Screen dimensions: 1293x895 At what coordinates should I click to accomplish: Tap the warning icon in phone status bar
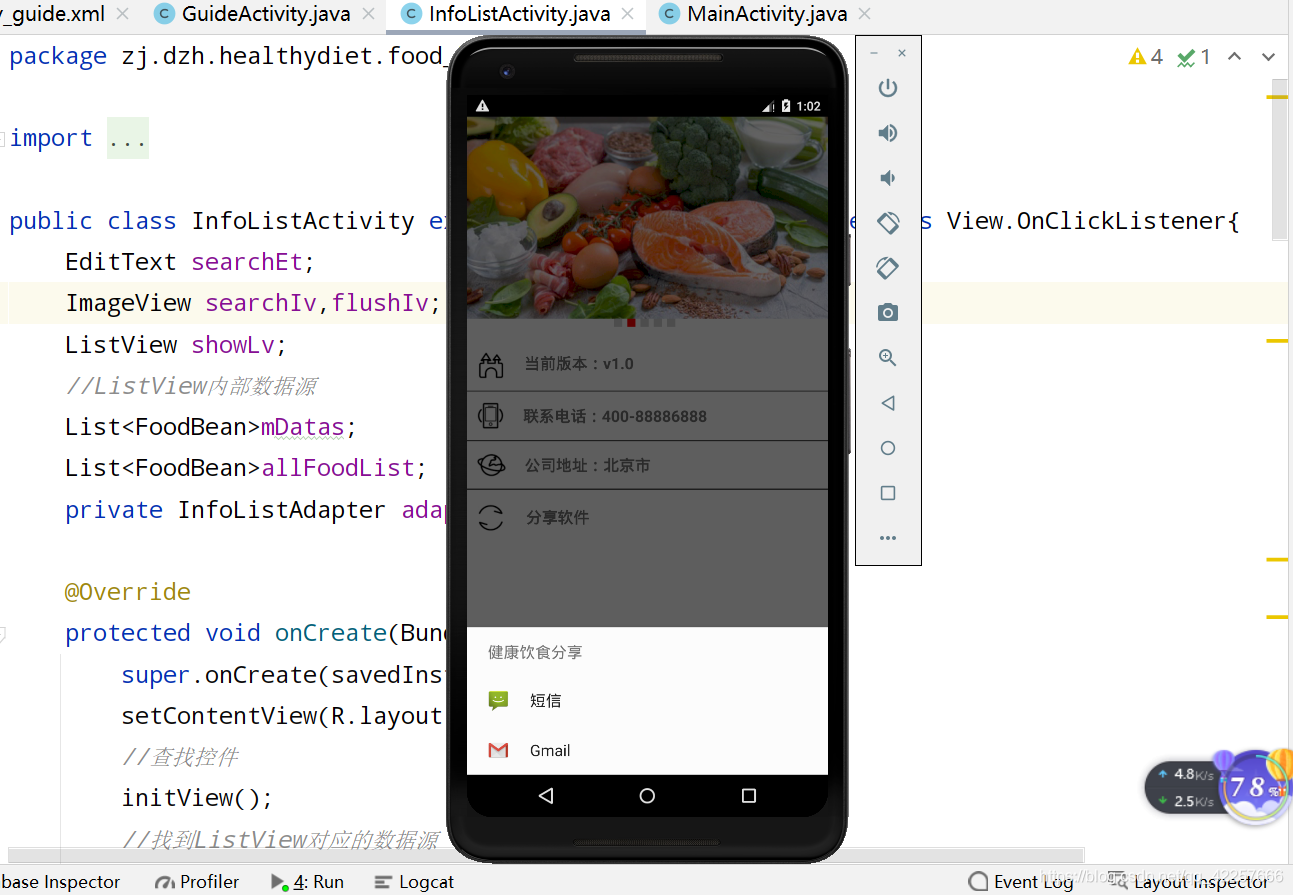(x=483, y=106)
